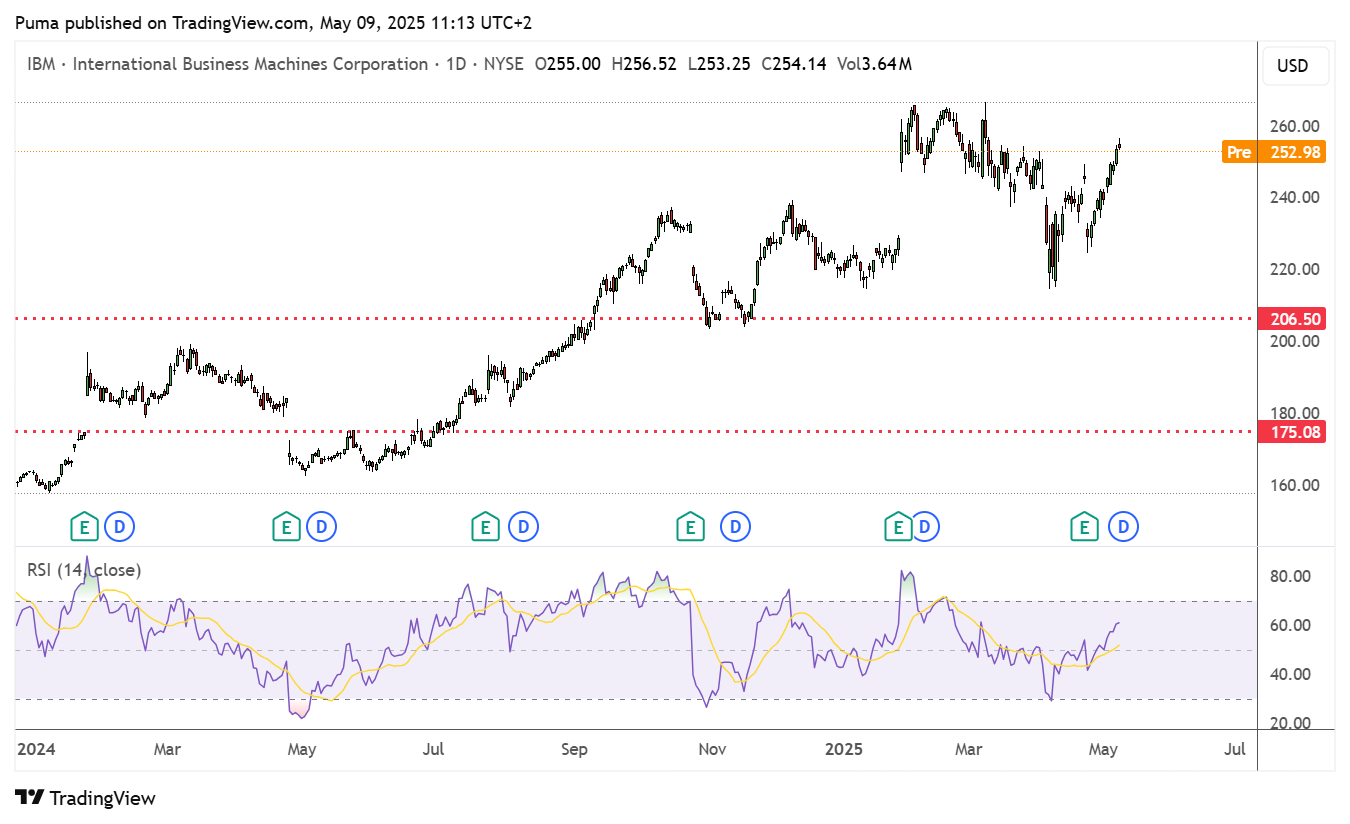Click 20.00 on the RSI scale
1350x824 pixels.
pyautogui.click(x=1291, y=723)
